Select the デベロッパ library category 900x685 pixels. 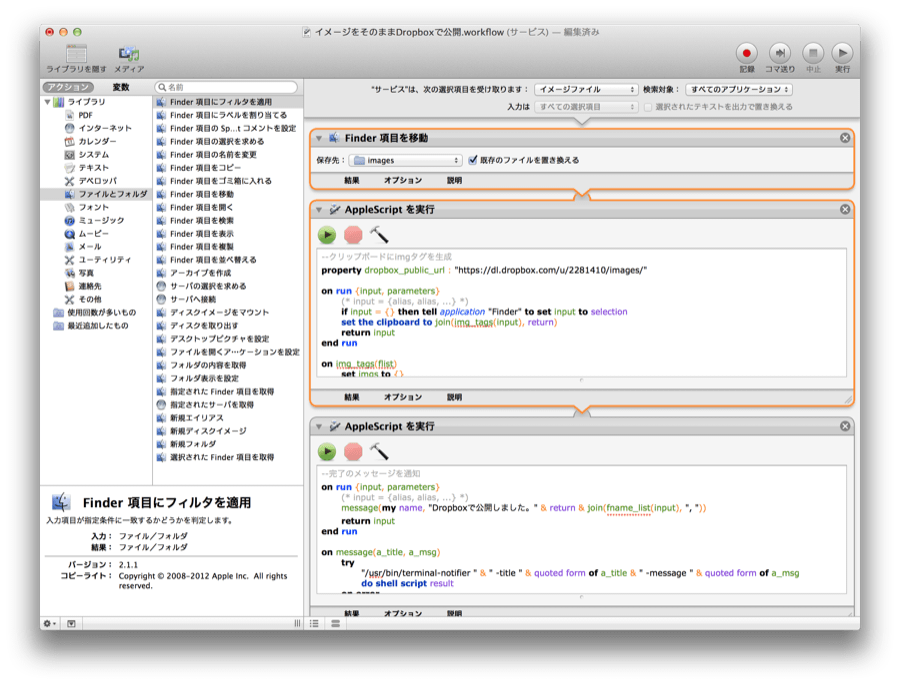click(97, 181)
